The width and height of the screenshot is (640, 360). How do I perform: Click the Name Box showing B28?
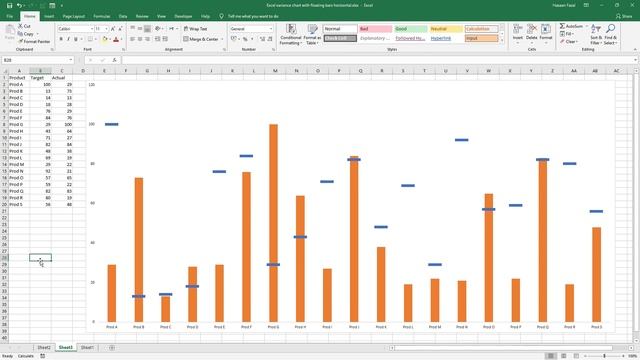pyautogui.click(x=38, y=60)
